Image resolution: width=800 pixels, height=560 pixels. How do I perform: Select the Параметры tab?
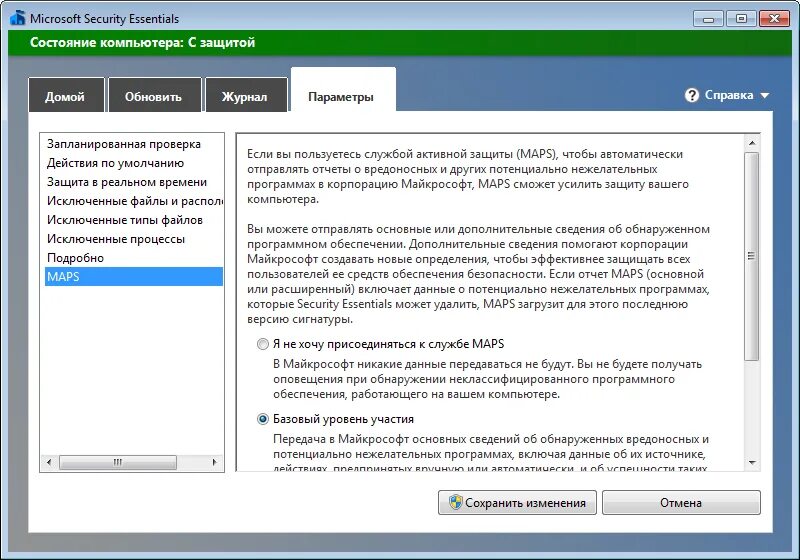[342, 90]
